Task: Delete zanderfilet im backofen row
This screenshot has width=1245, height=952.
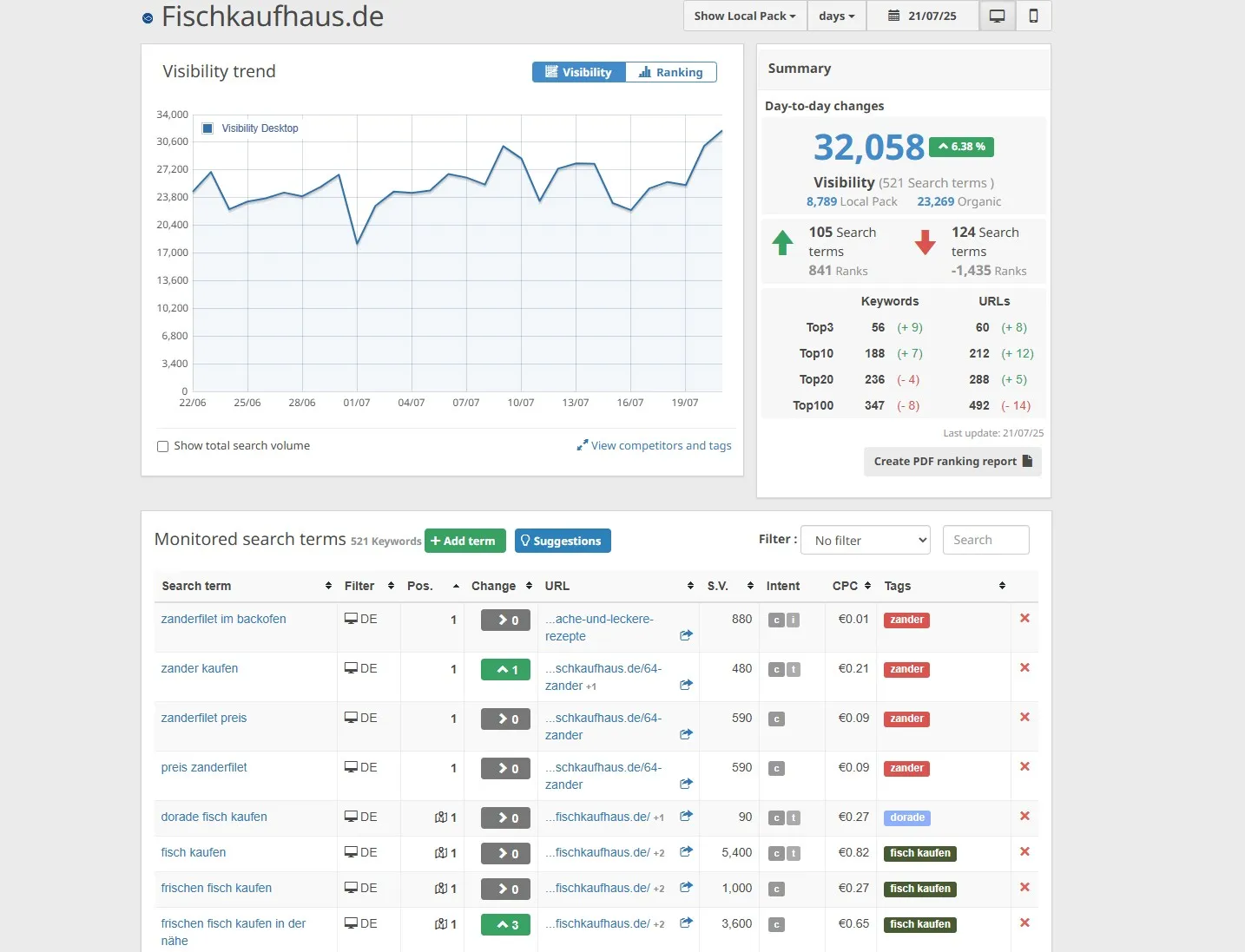Action: 1024,618
